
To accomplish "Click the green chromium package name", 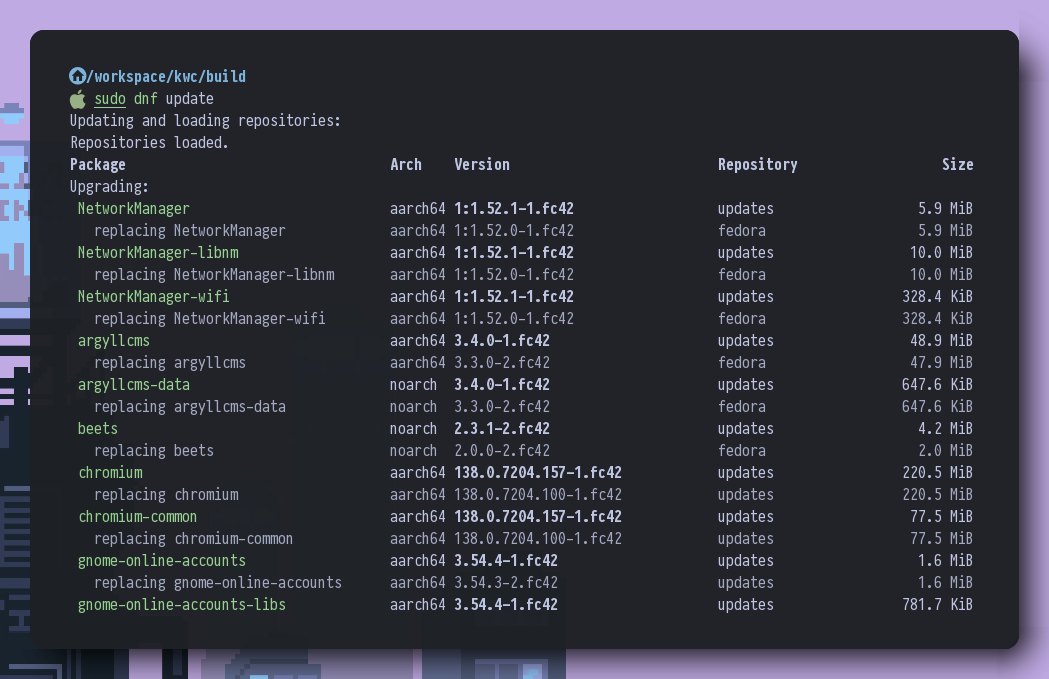I will point(110,473).
